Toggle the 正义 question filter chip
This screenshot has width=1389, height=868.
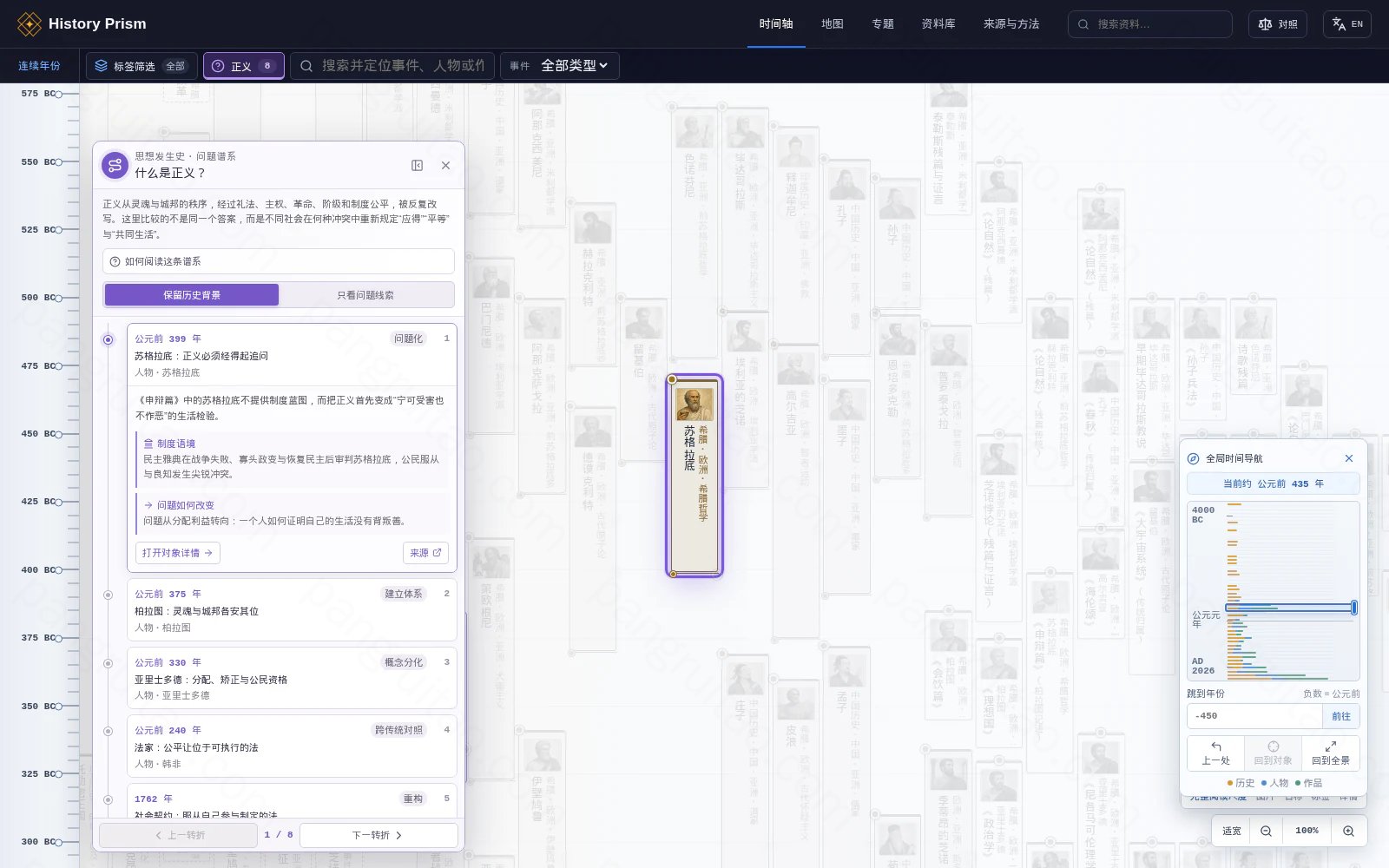244,66
